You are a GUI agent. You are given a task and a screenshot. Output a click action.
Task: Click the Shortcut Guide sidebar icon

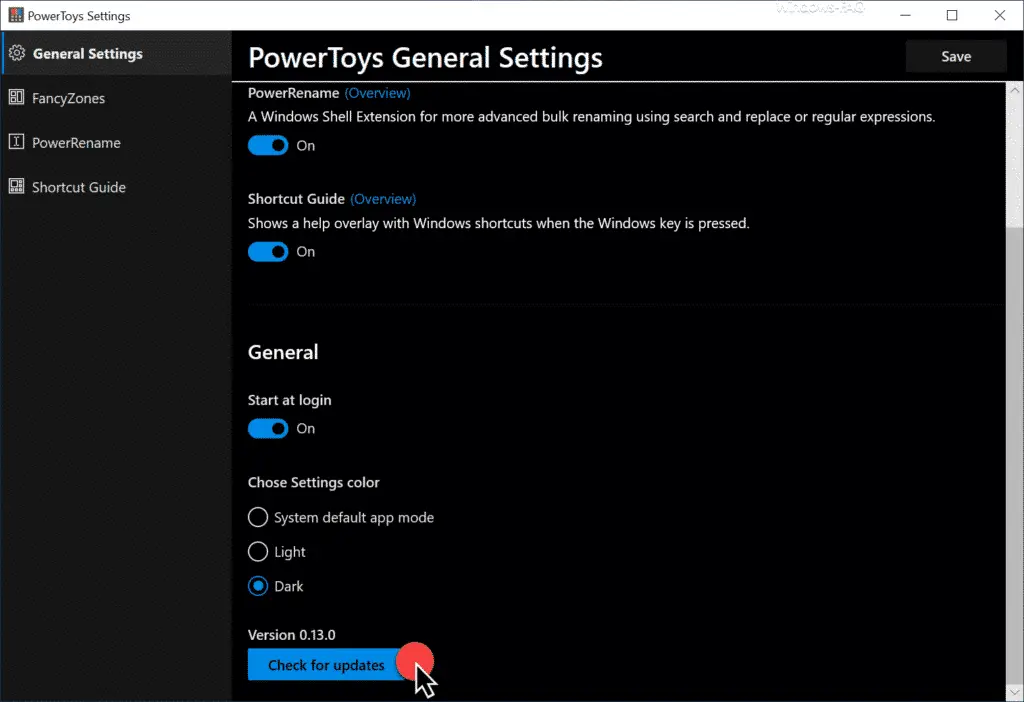click(x=16, y=186)
